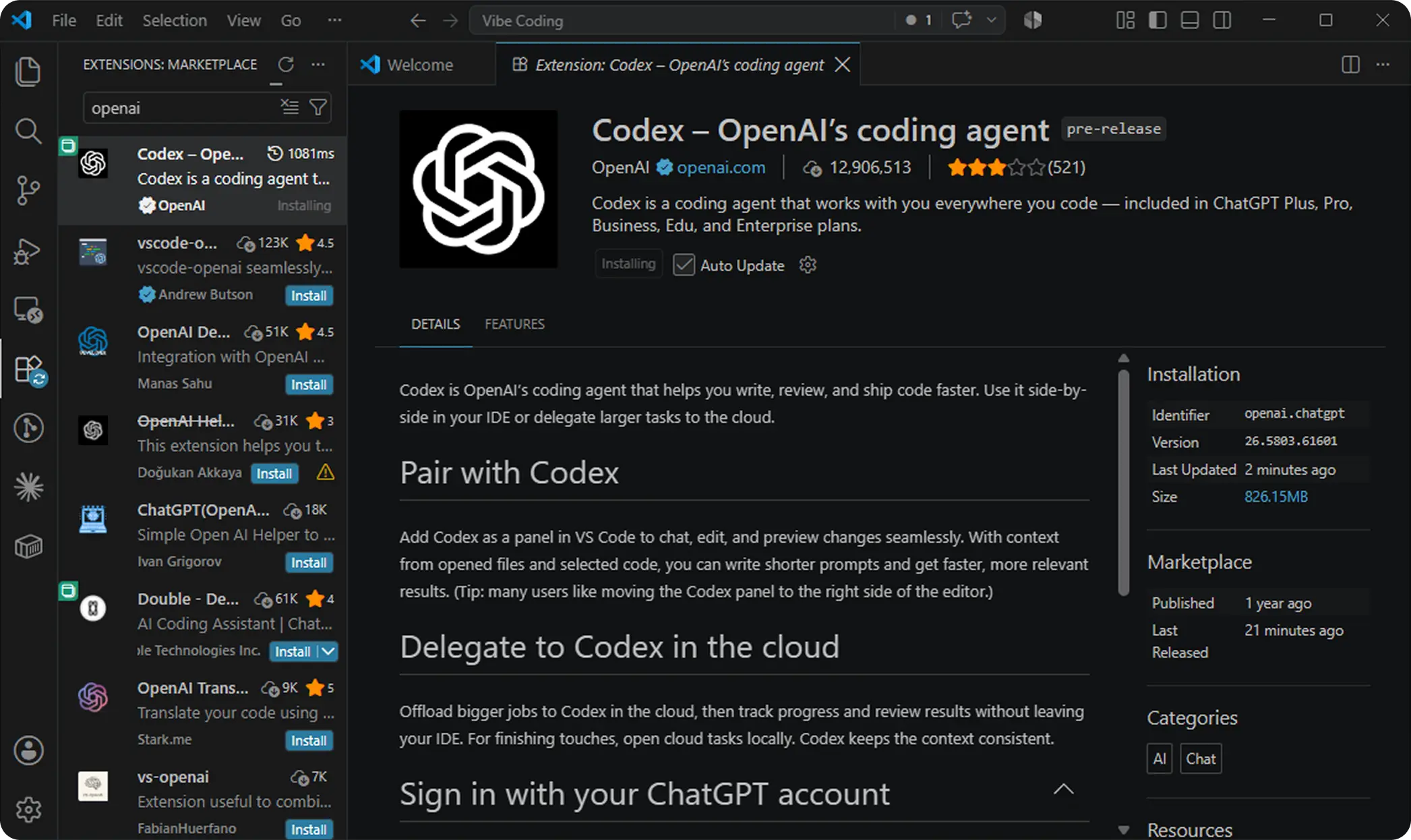Customize layout from title bar
Image resolution: width=1411 pixels, height=840 pixels.
1125,20
